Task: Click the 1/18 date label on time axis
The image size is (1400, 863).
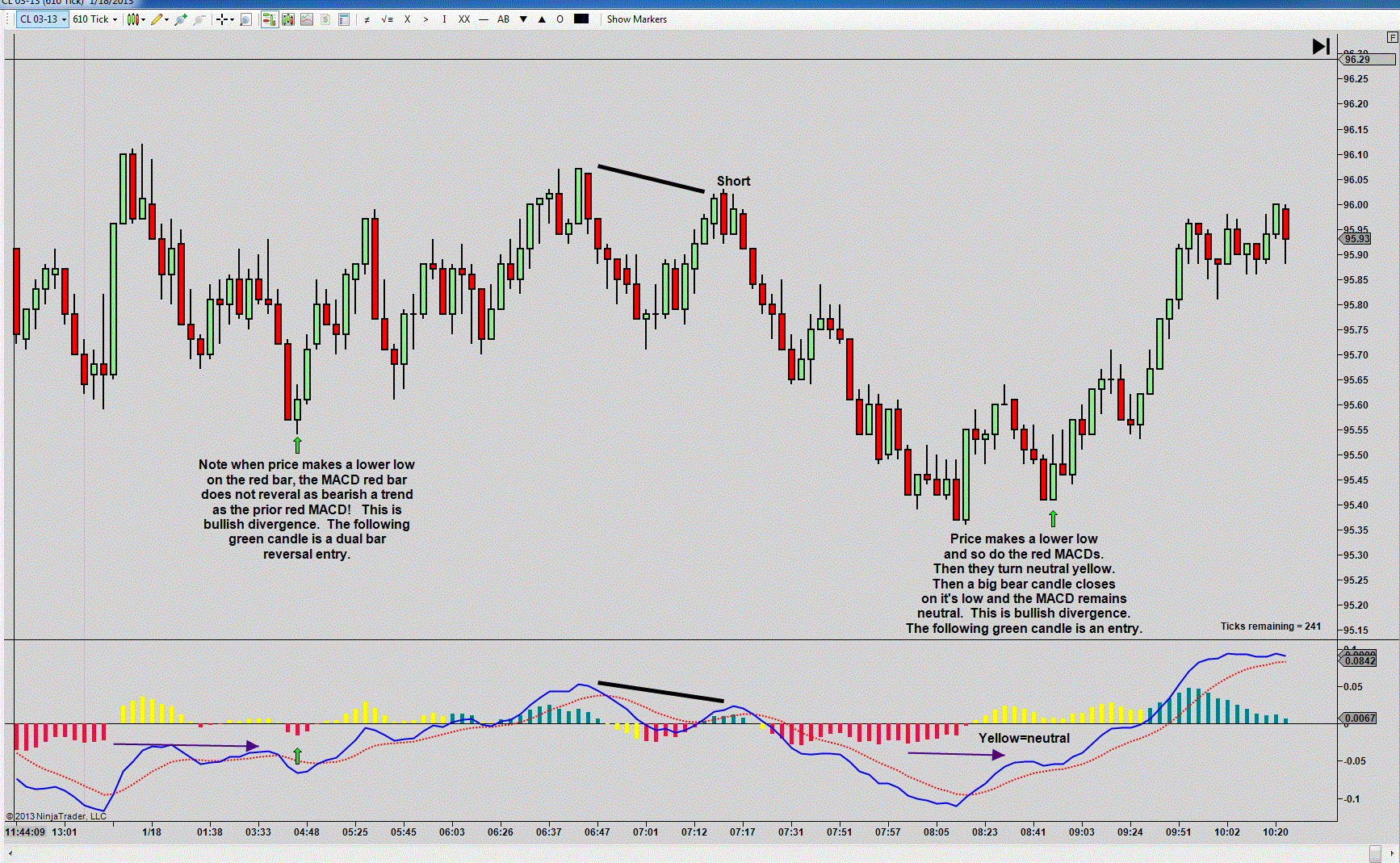Action: tap(152, 832)
